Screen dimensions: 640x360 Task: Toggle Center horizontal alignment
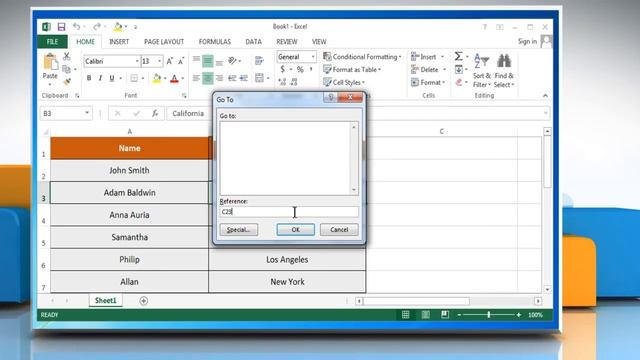208,78
